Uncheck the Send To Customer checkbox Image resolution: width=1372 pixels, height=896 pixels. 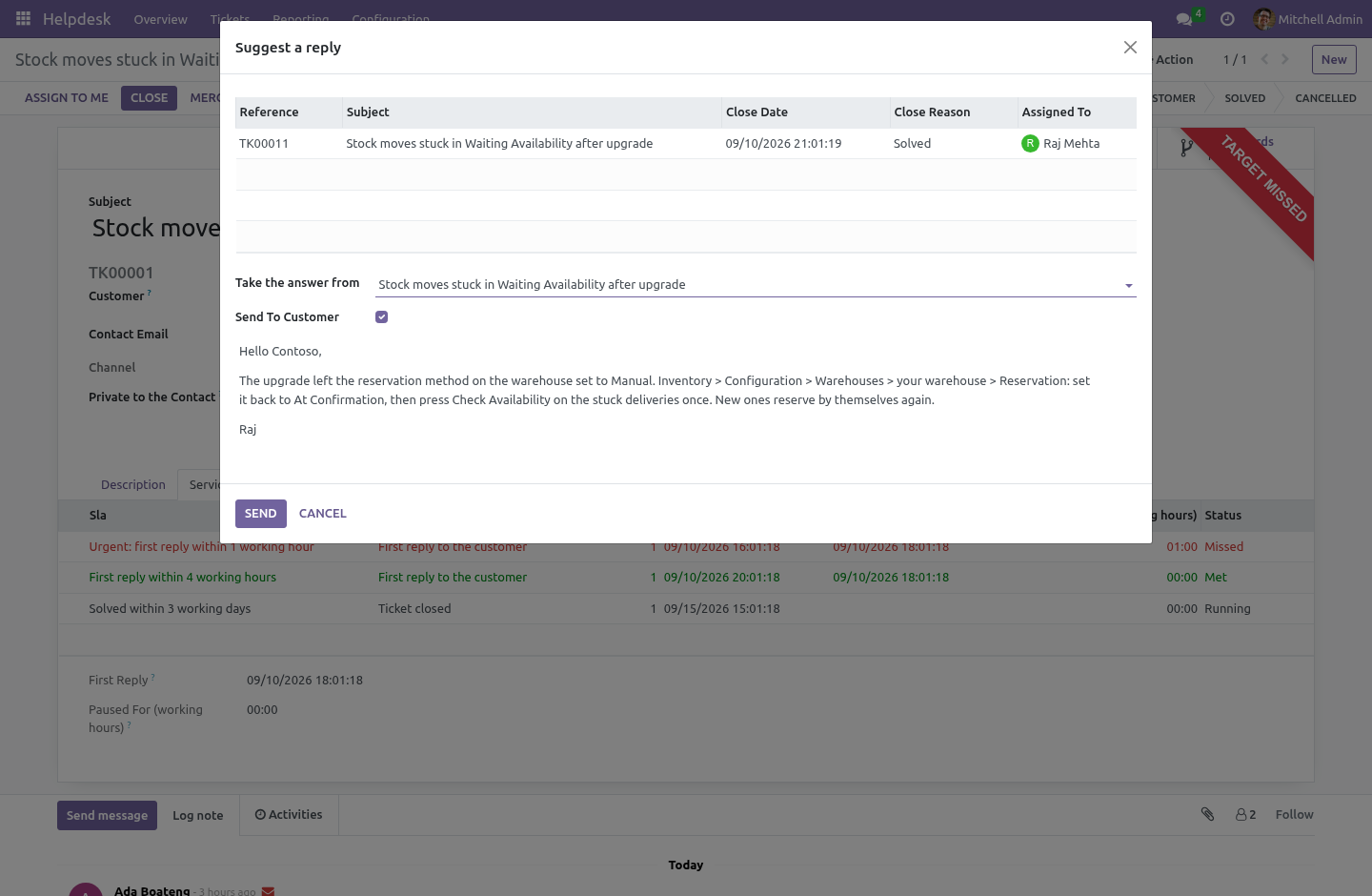pyautogui.click(x=381, y=316)
